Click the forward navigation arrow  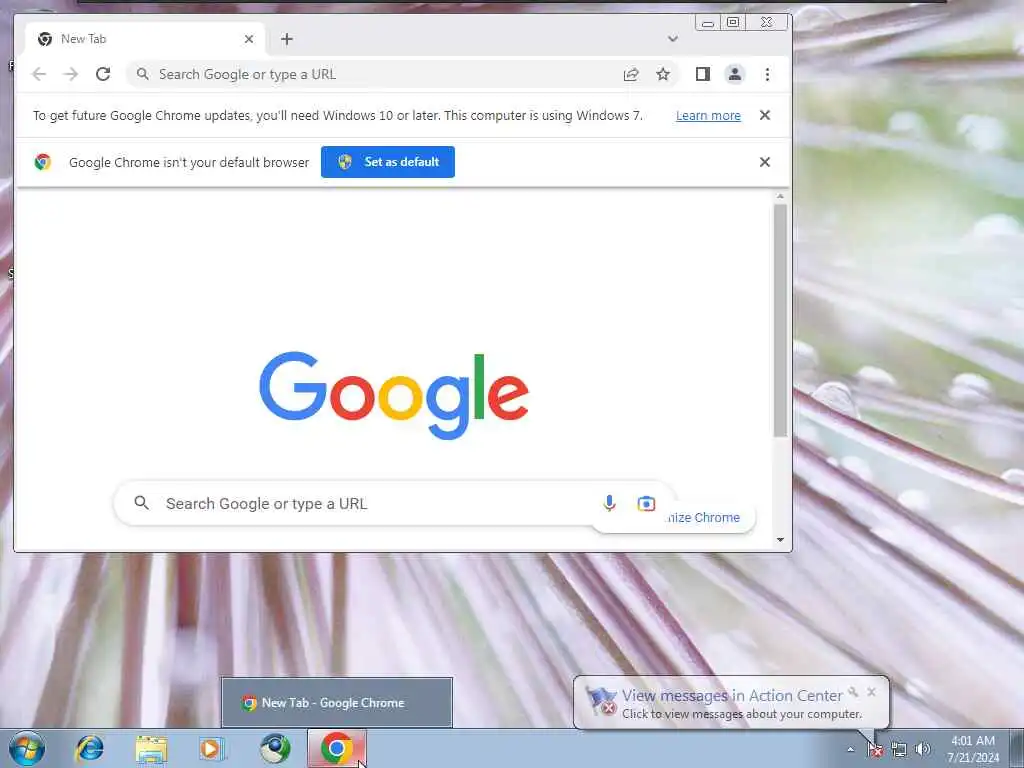71,74
